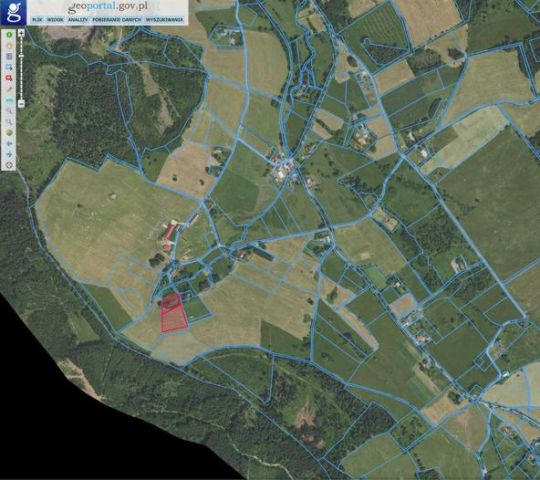Click the orange circle tool icon
Image resolution: width=540 pixels, height=480 pixels.
(x=9, y=45)
